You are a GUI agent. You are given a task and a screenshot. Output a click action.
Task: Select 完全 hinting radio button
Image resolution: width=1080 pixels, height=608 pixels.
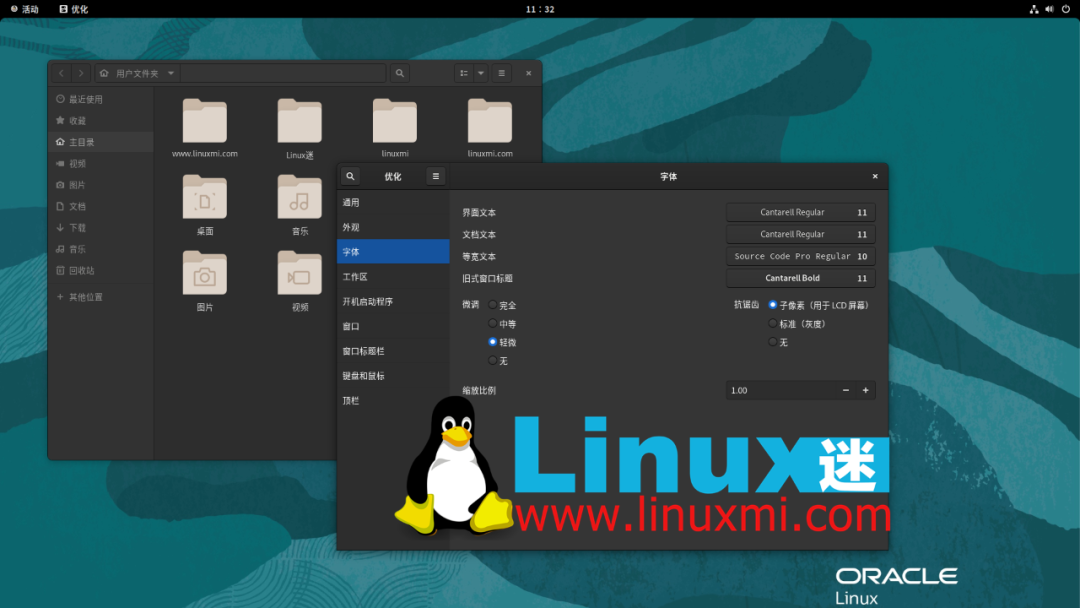[x=492, y=304]
